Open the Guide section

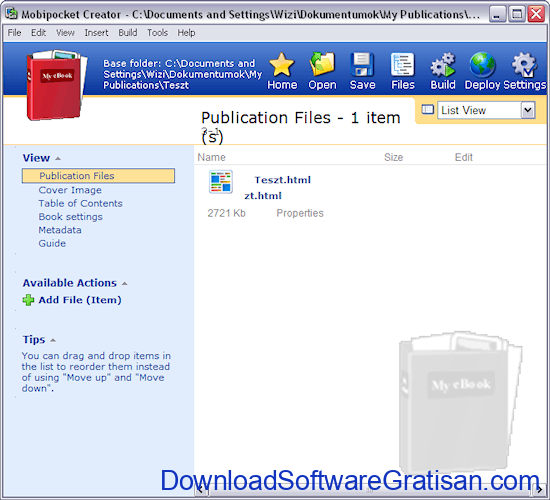(52, 244)
